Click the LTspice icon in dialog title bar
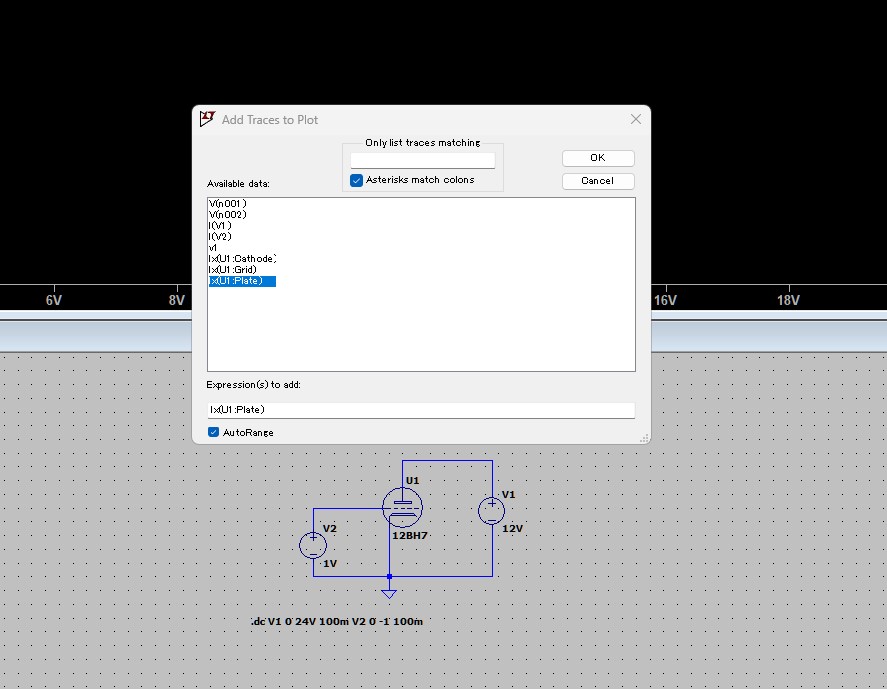 coord(208,119)
